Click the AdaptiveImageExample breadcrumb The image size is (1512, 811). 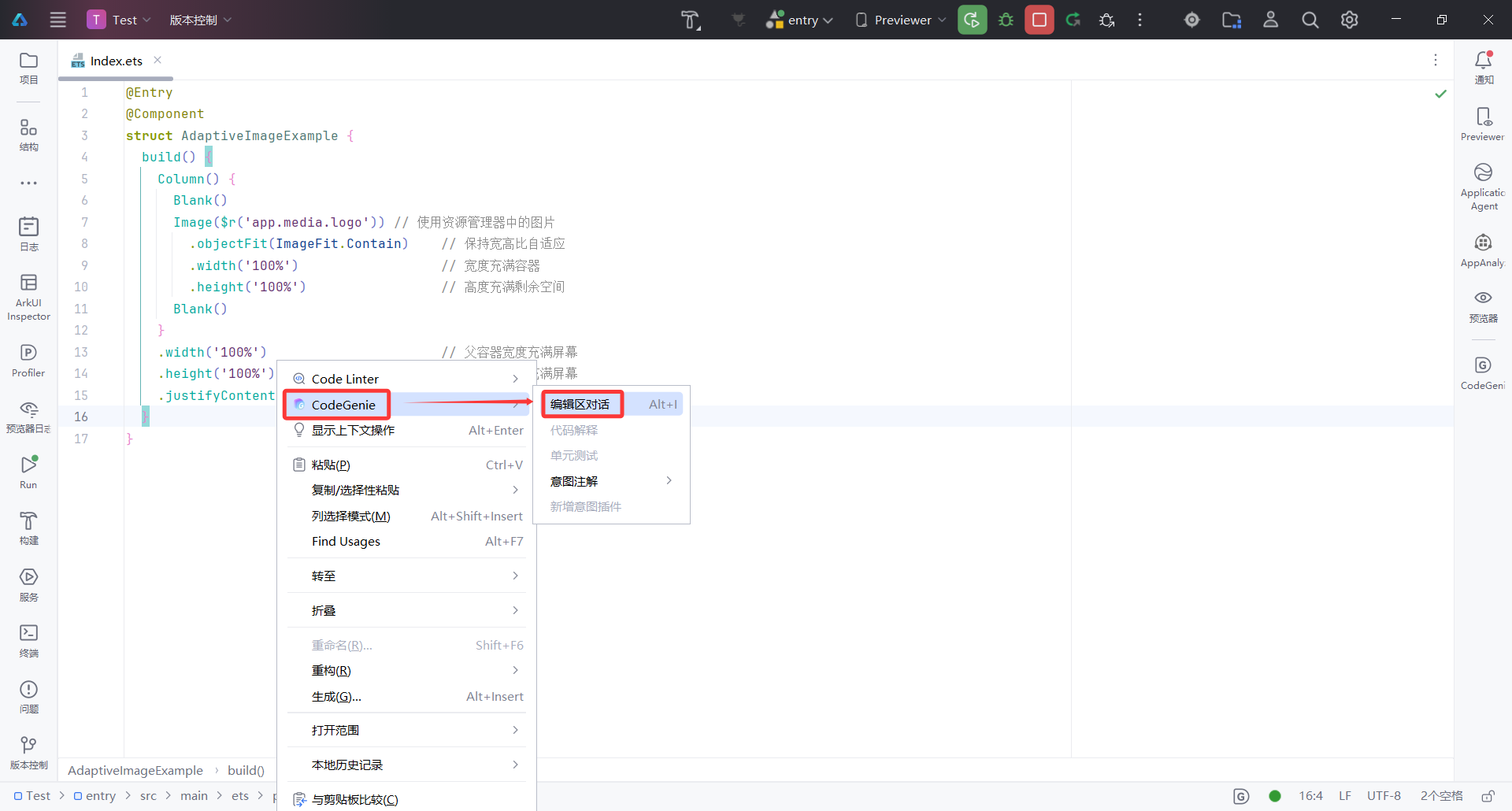tap(135, 770)
